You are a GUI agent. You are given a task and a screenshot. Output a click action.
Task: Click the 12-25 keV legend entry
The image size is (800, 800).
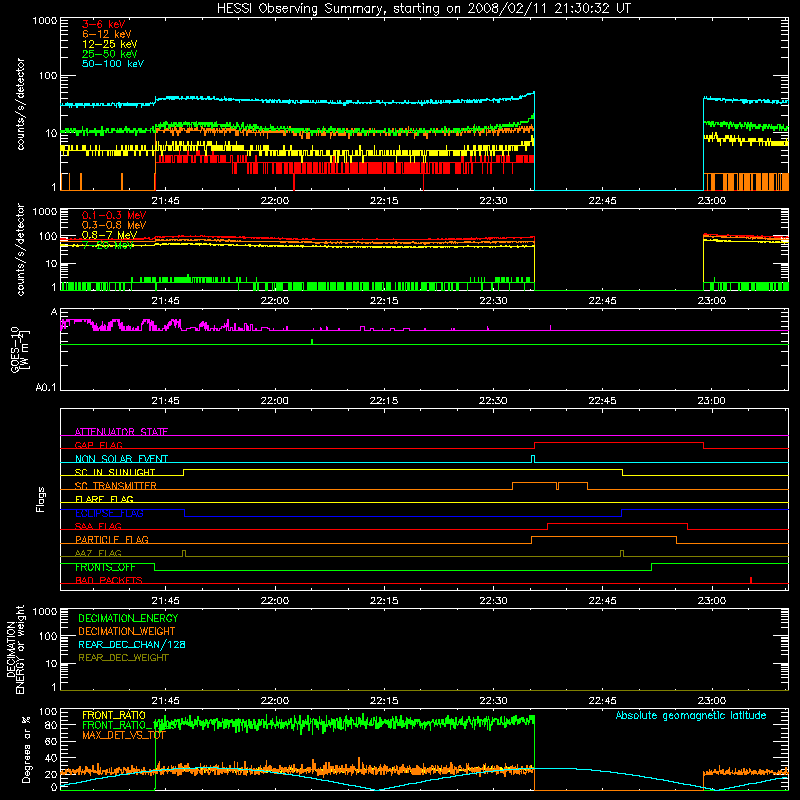(x=110, y=44)
